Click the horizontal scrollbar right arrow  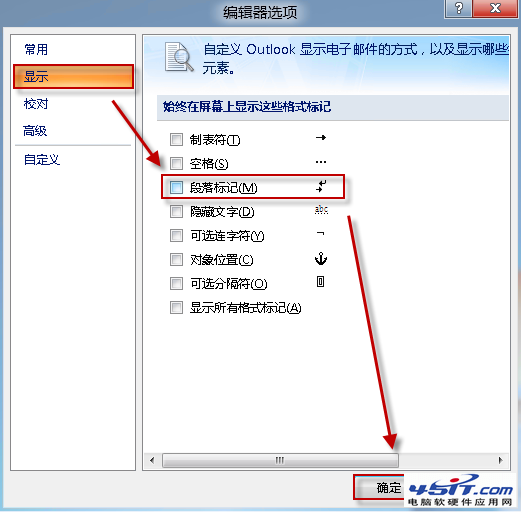click(x=501, y=461)
